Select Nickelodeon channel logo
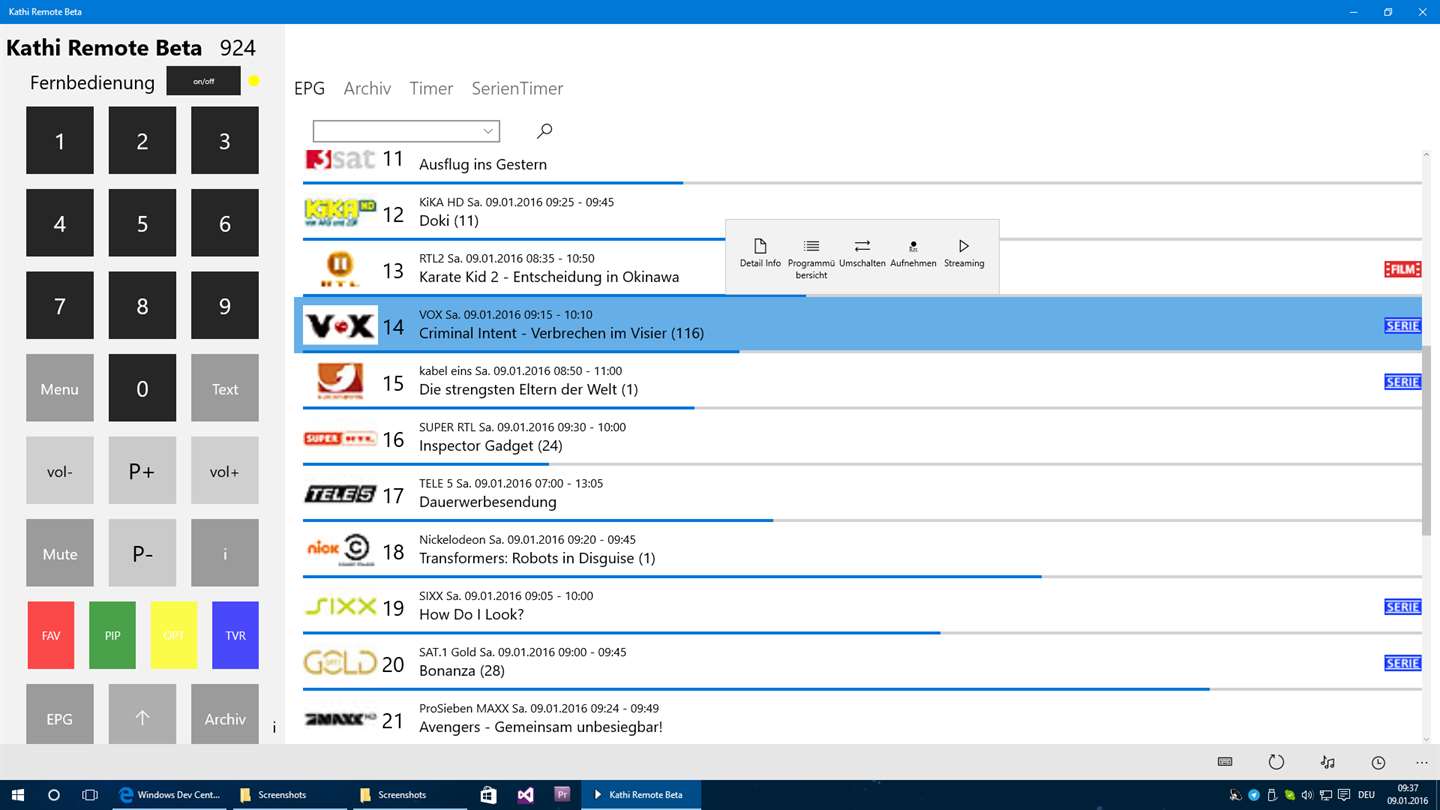The height and width of the screenshot is (810, 1440). pyautogui.click(x=340, y=550)
